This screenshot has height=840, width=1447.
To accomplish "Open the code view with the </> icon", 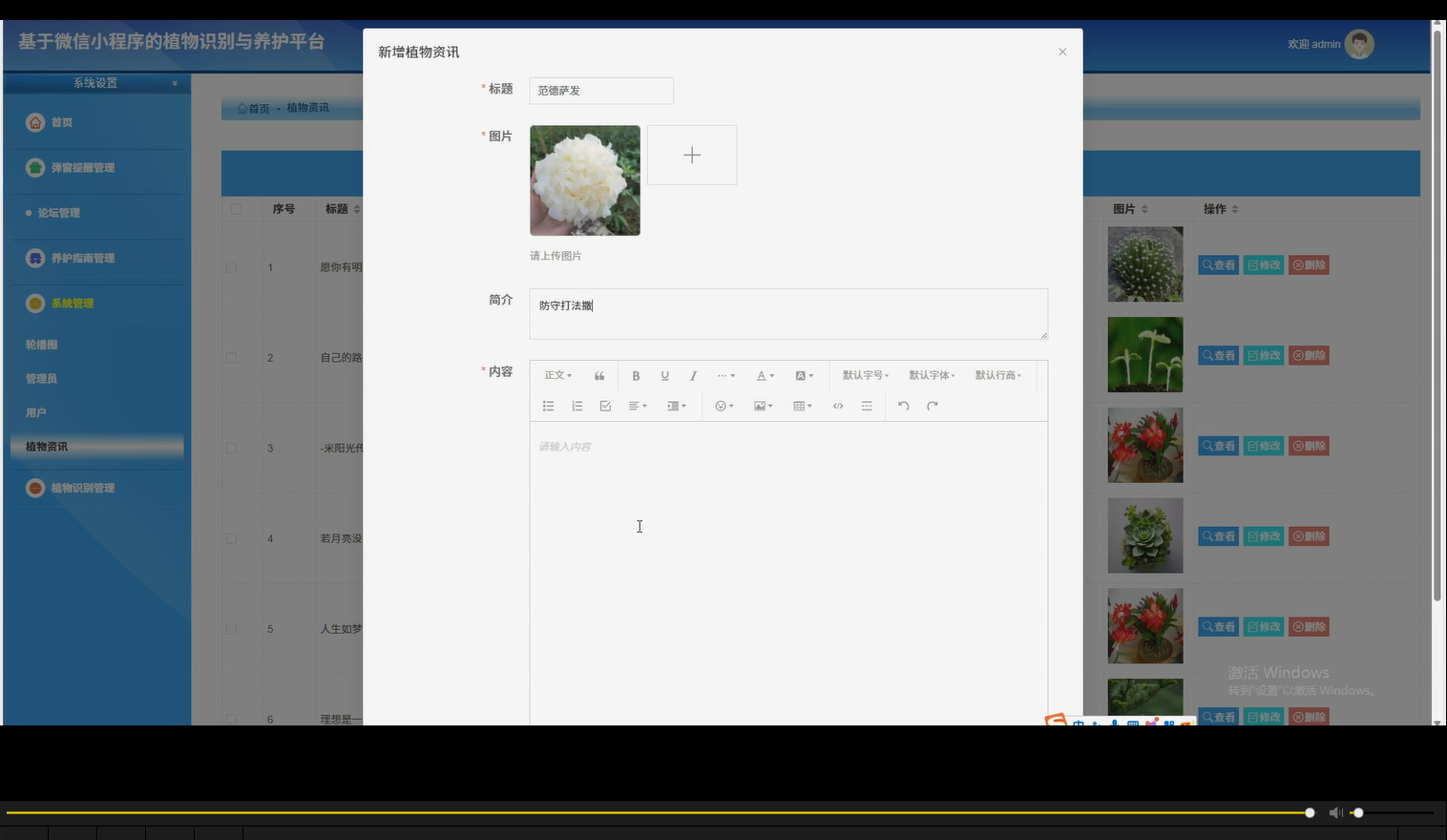I will point(837,406).
